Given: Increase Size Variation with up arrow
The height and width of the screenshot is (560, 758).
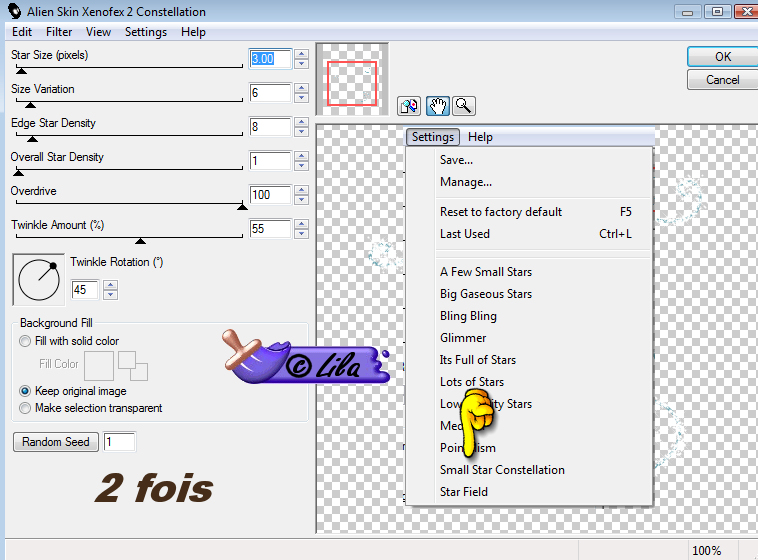Looking at the screenshot, I should pyautogui.click(x=302, y=88).
